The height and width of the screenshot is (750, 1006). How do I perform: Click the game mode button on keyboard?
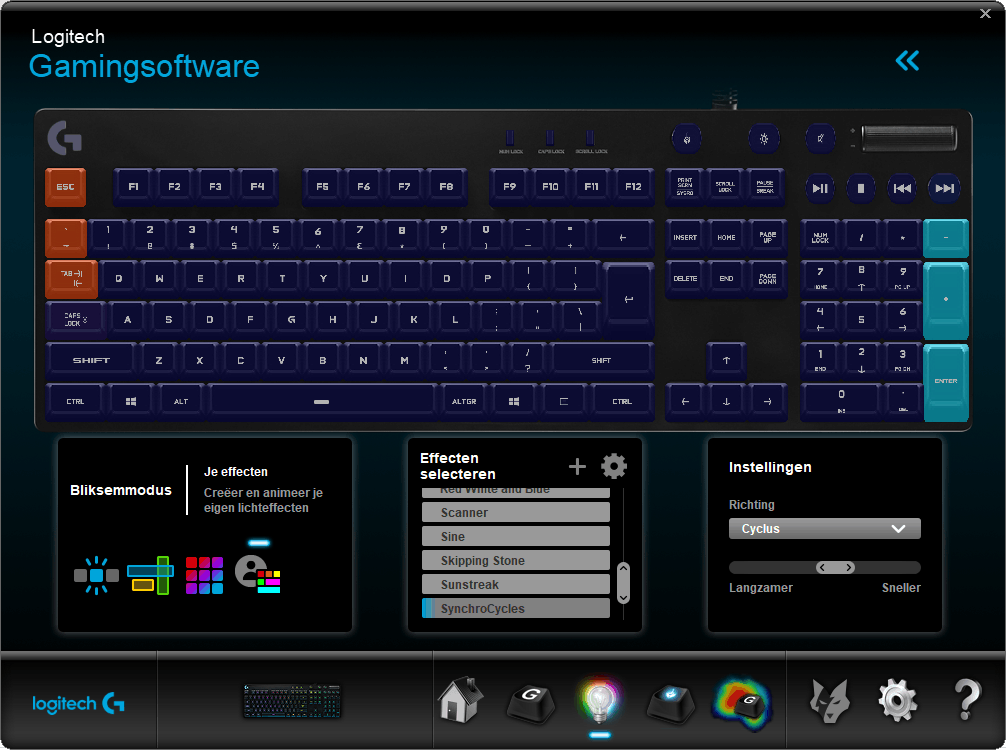686,139
